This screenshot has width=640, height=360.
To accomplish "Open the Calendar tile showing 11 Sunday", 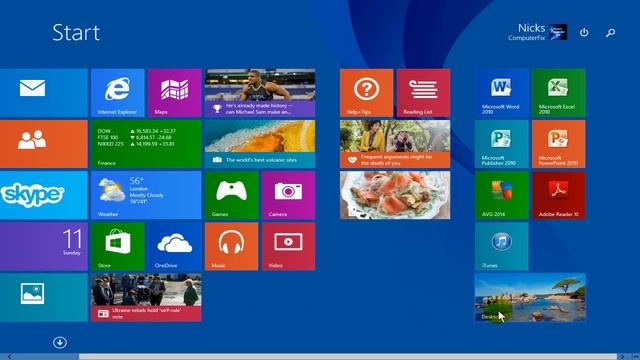I will click(44, 247).
